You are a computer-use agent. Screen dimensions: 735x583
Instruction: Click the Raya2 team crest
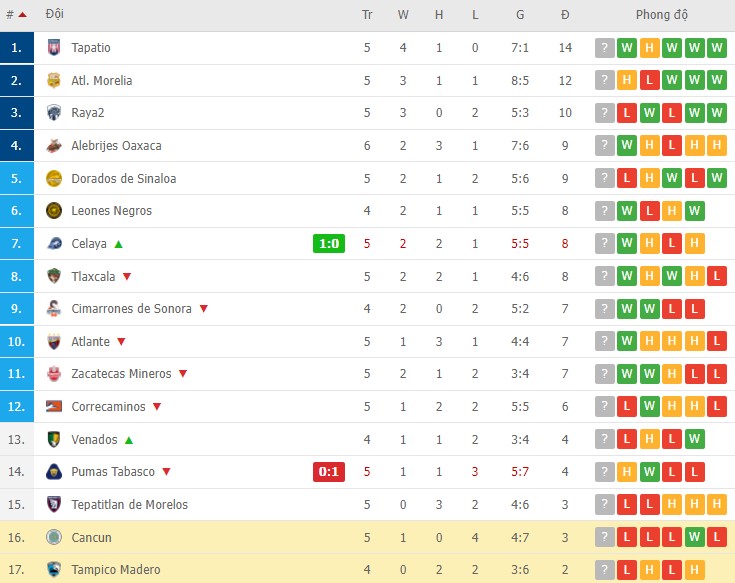[x=54, y=113]
